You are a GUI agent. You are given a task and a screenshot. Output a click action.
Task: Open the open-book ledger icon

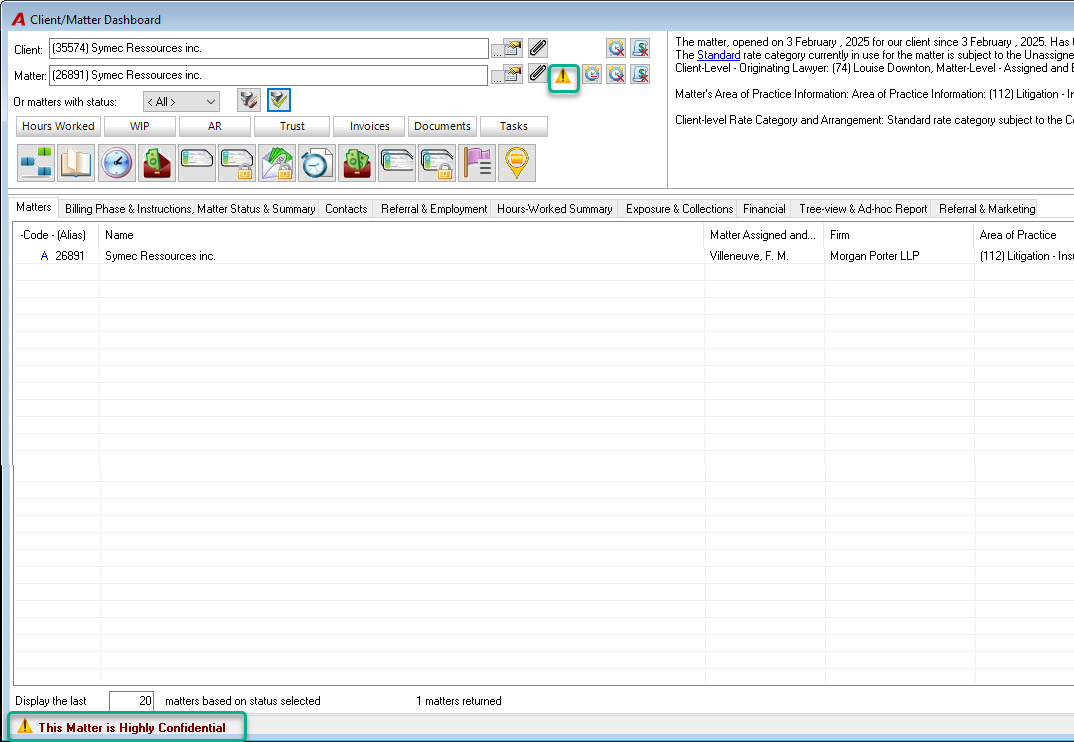tap(76, 162)
